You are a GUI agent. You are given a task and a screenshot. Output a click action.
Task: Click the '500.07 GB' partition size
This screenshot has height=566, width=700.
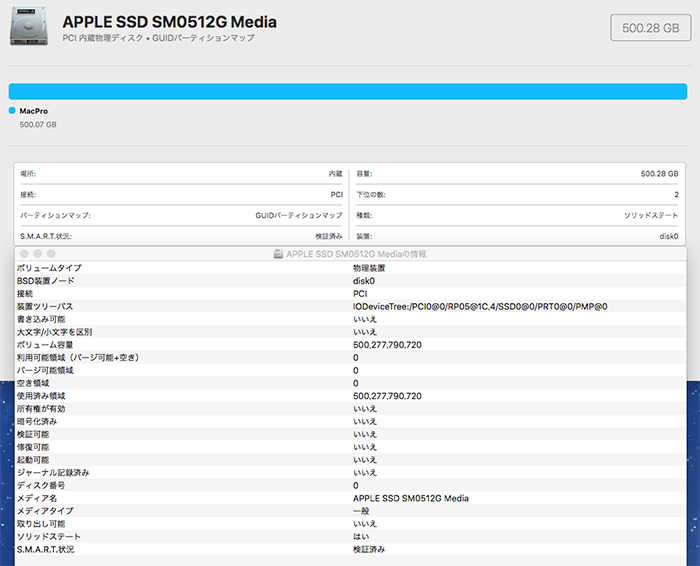pyautogui.click(x=38, y=125)
